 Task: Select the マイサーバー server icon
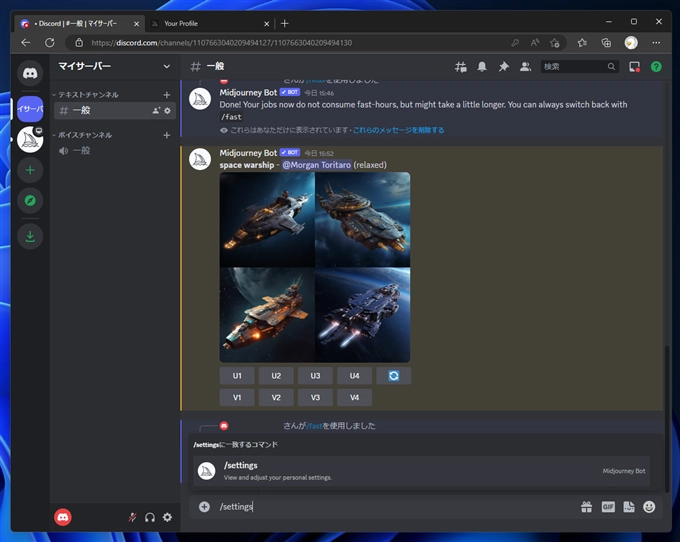[30, 108]
